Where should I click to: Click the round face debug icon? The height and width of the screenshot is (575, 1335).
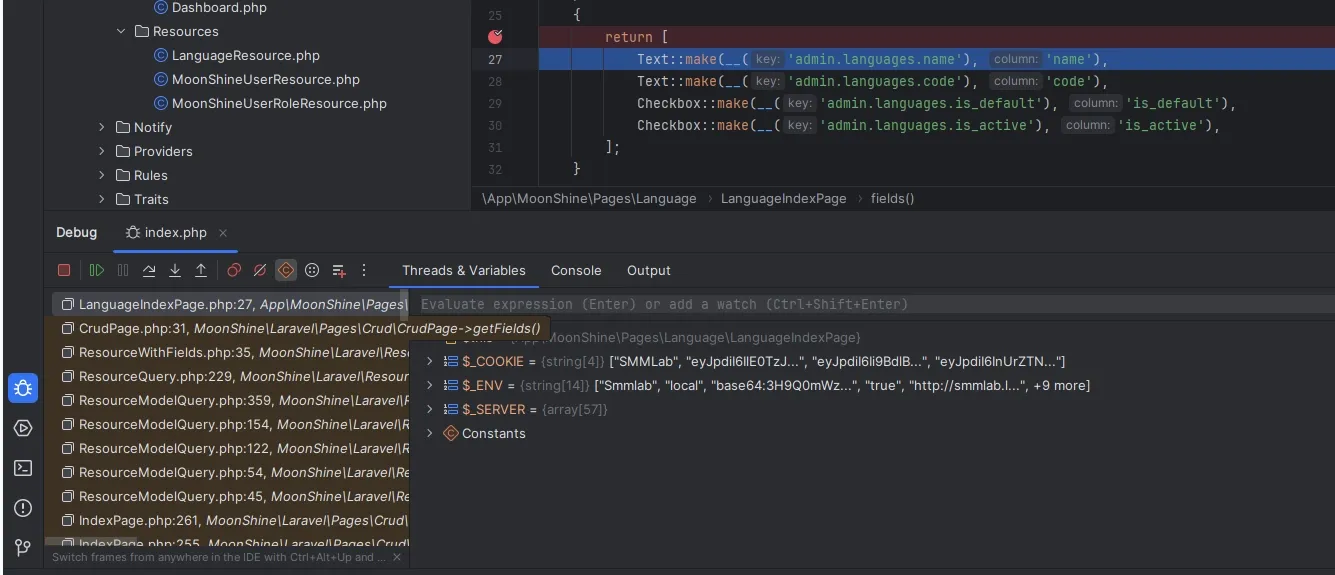[312, 270]
